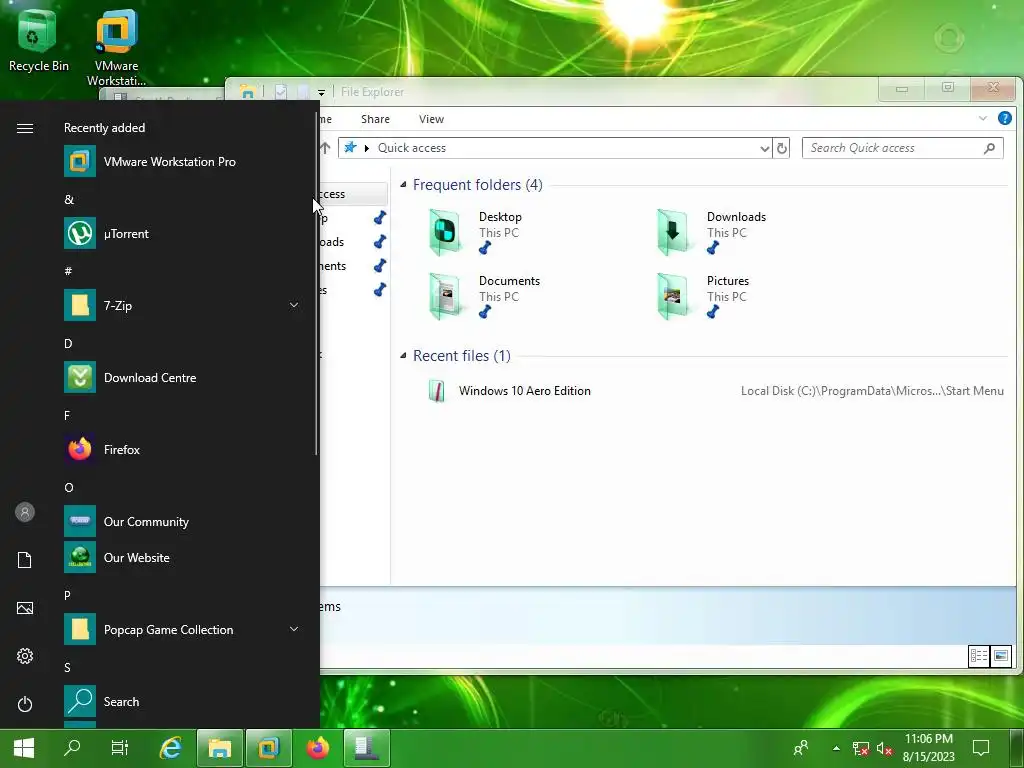Open the View ribbon tab
Viewport: 1024px width, 768px height.
point(431,119)
